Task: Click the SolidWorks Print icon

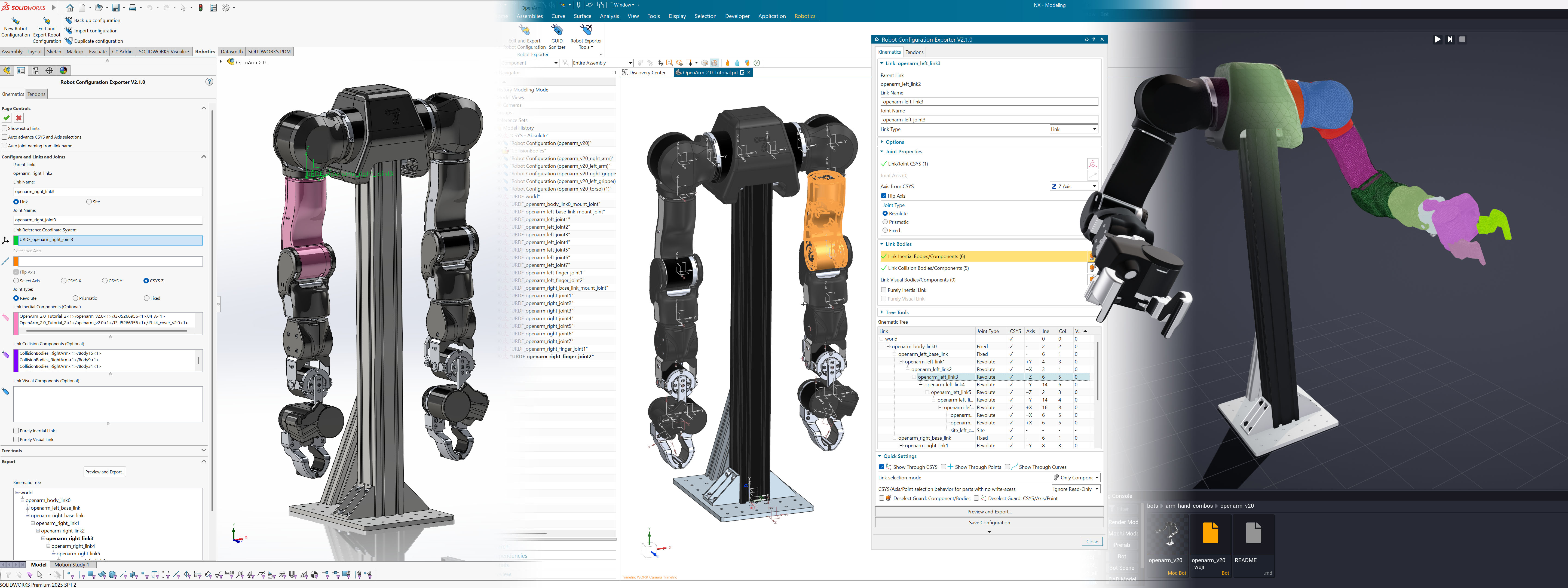Action: [x=132, y=8]
